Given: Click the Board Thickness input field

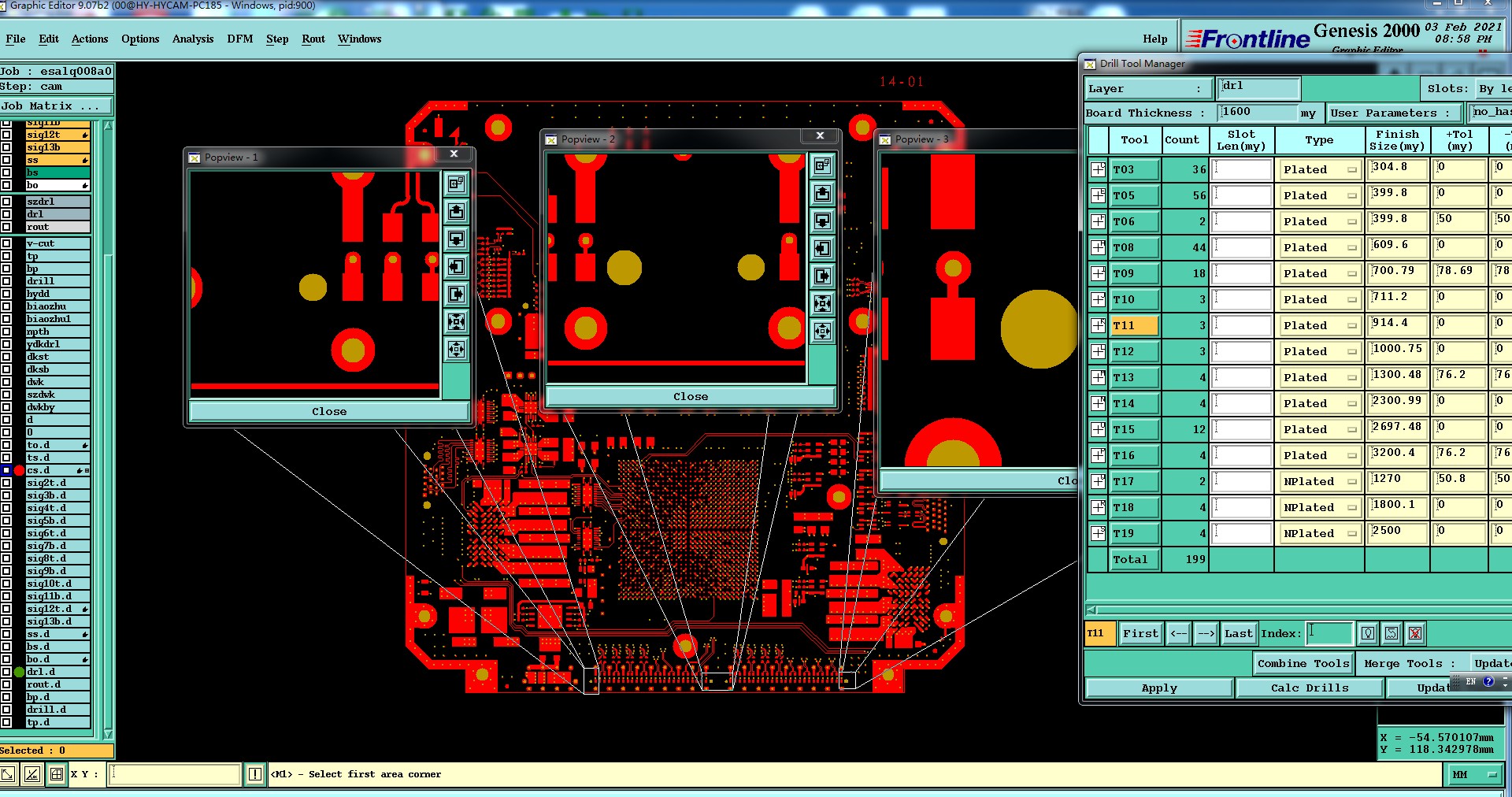Looking at the screenshot, I should click(1257, 113).
